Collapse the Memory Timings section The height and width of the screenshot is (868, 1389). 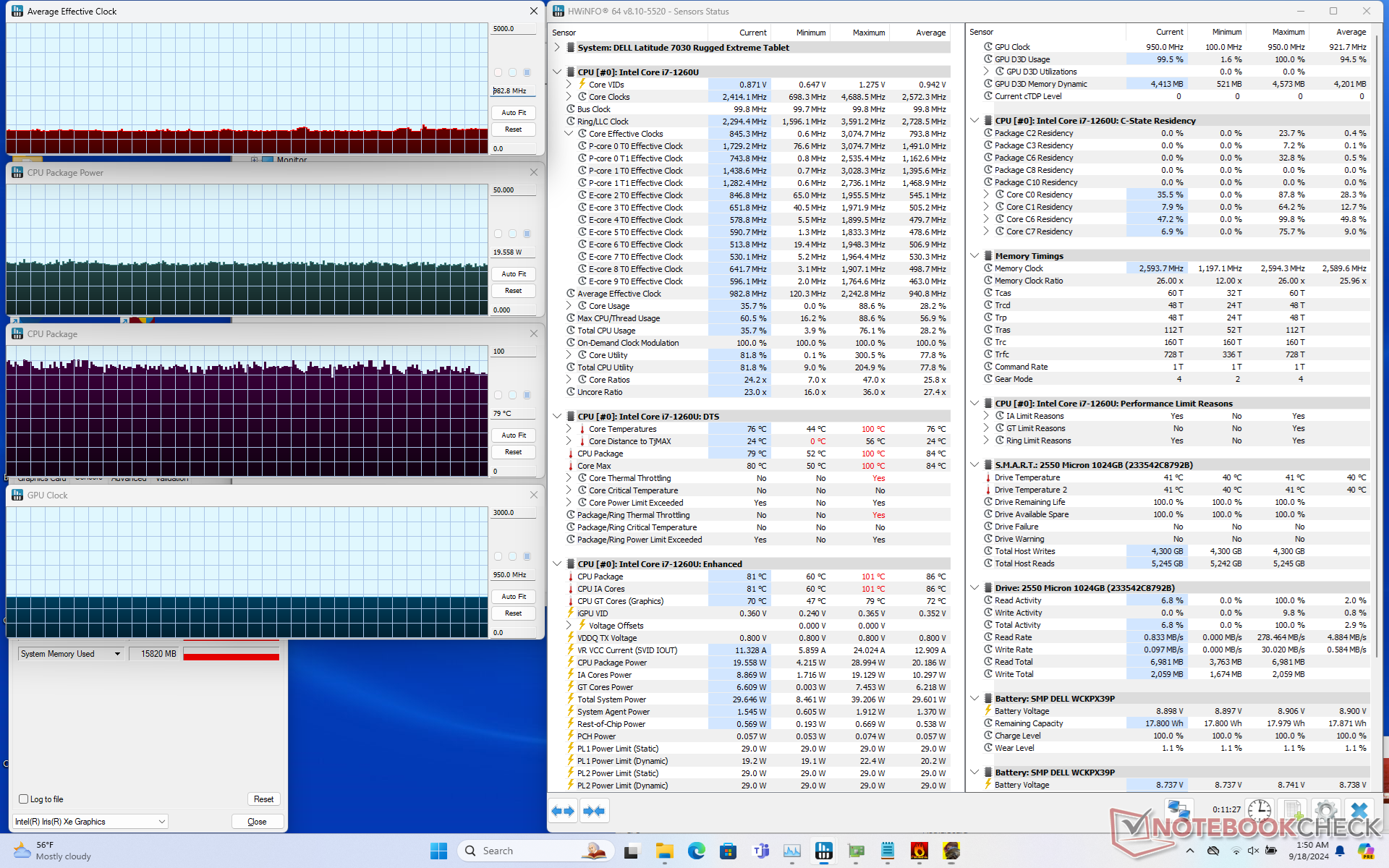click(974, 256)
